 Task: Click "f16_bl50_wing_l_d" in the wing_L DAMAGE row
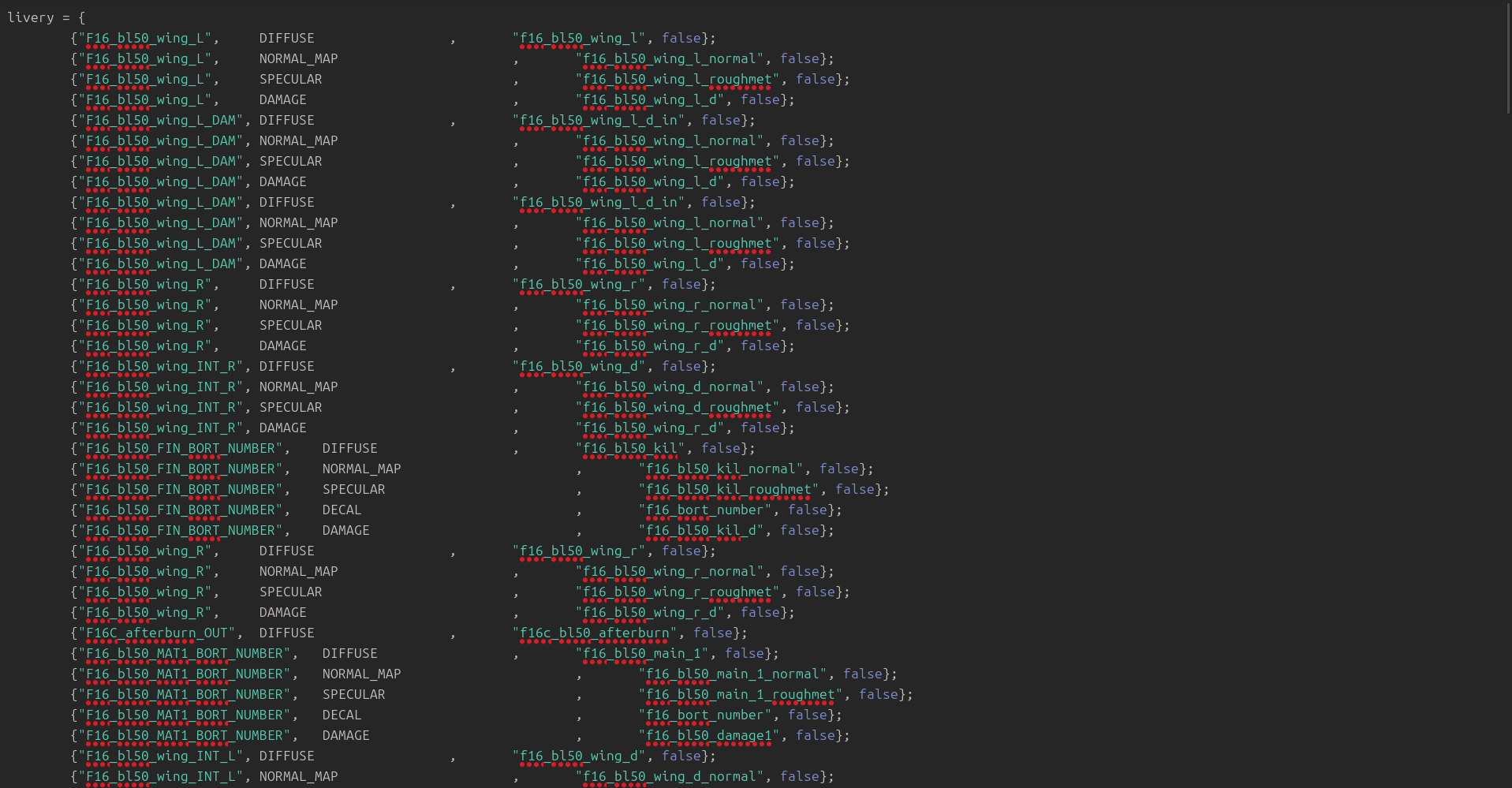coord(650,99)
